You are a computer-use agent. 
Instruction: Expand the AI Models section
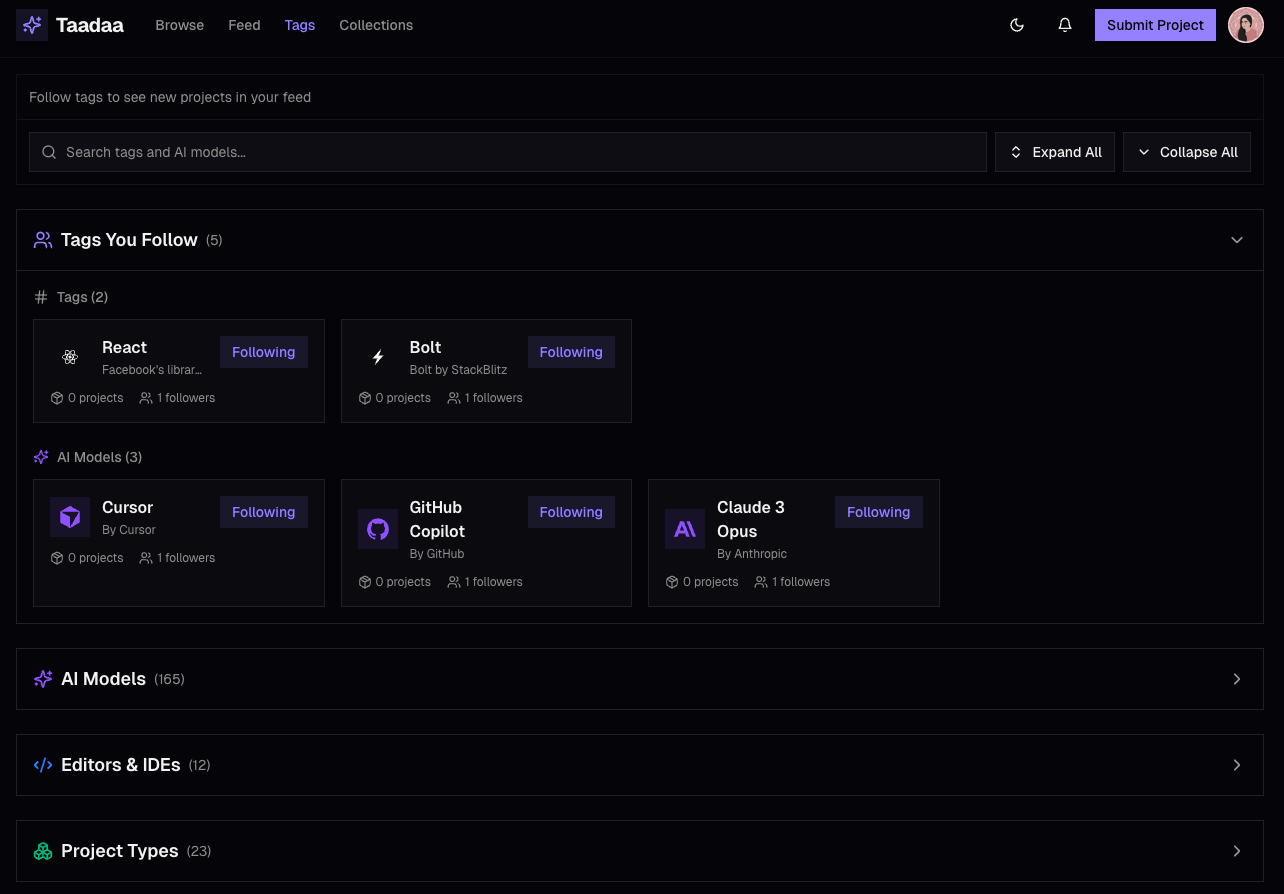(1237, 679)
